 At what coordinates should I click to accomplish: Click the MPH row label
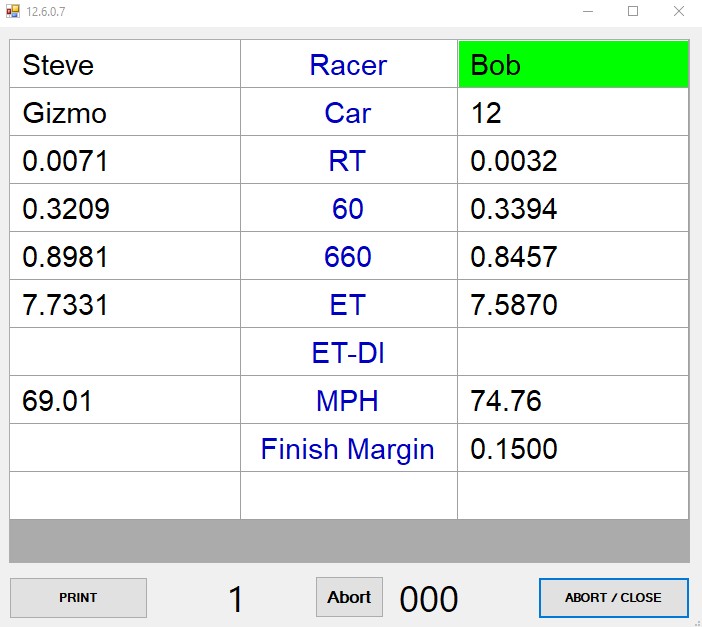click(348, 400)
